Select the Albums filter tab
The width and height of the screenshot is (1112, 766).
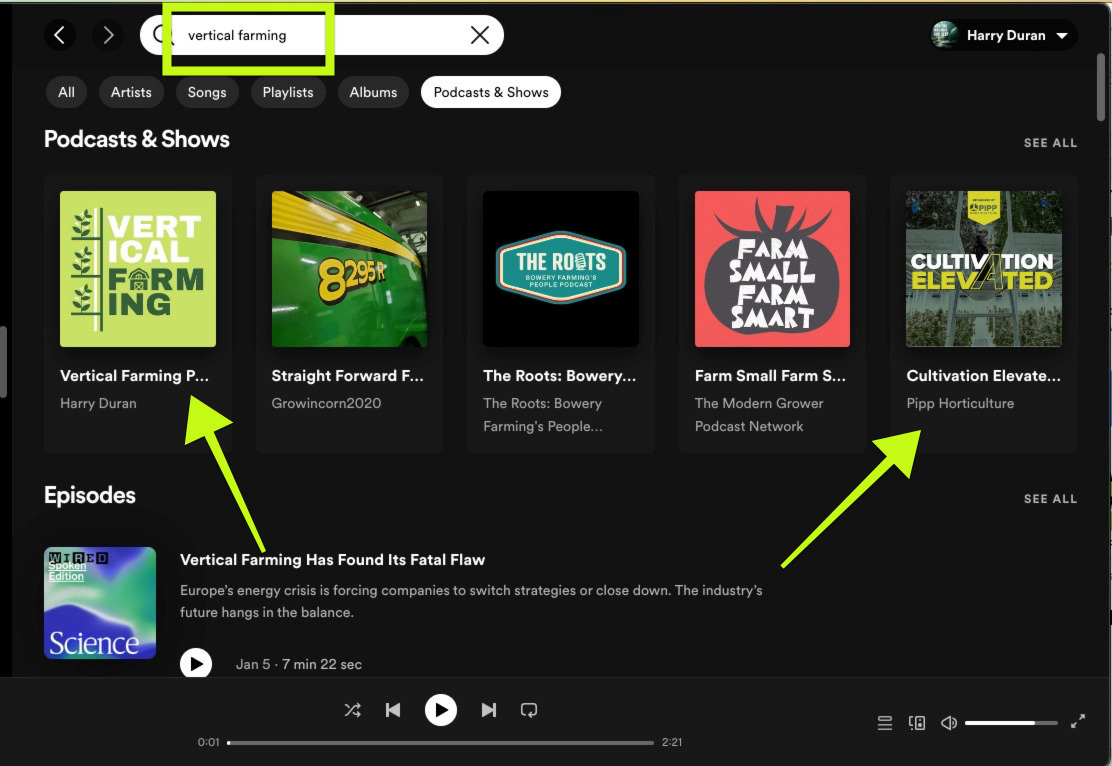(x=373, y=92)
